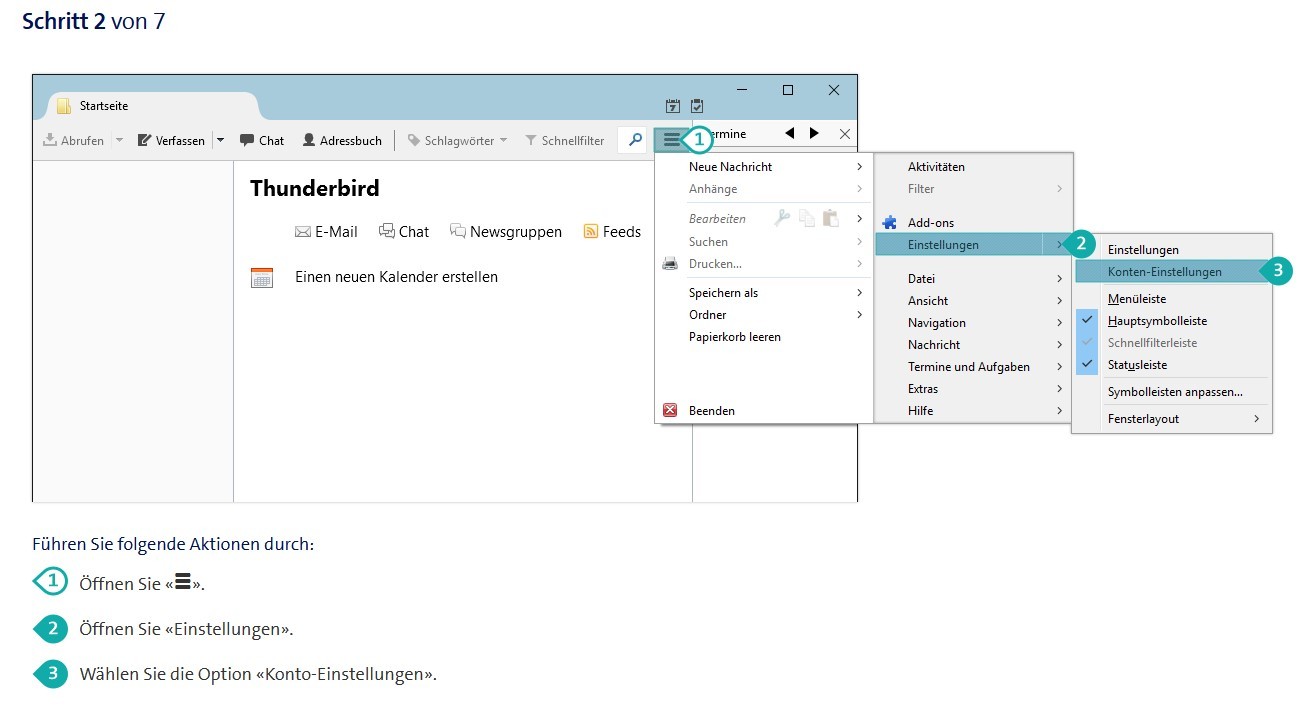
Task: Toggle the Statusleiste checkmark
Action: pyautogui.click(x=1087, y=365)
